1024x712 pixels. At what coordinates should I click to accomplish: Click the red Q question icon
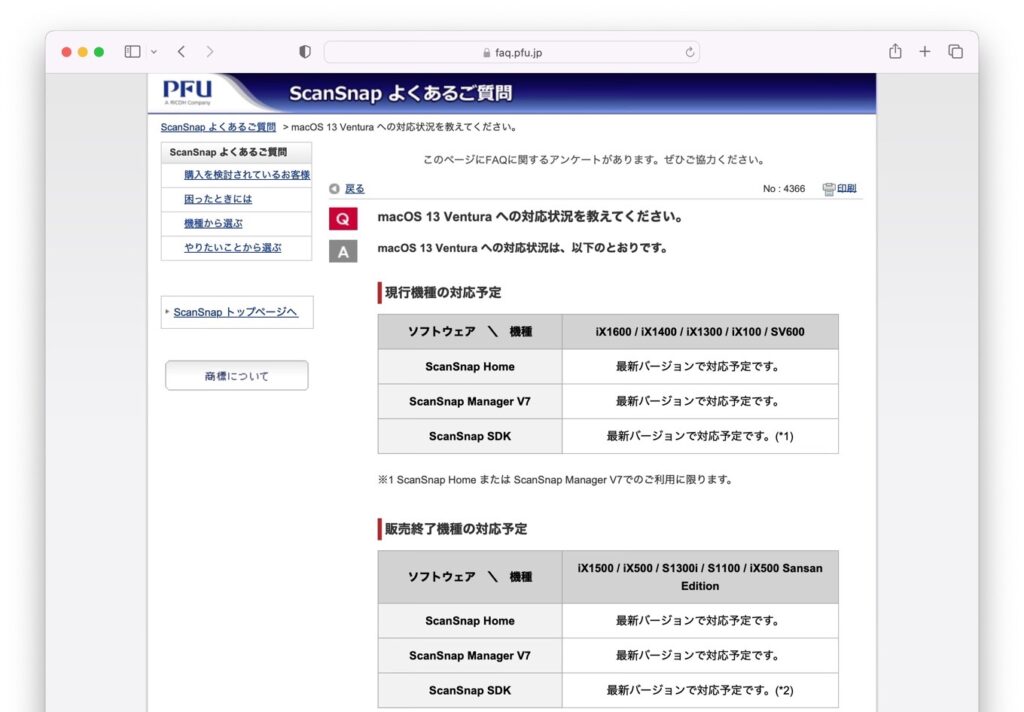click(x=343, y=218)
